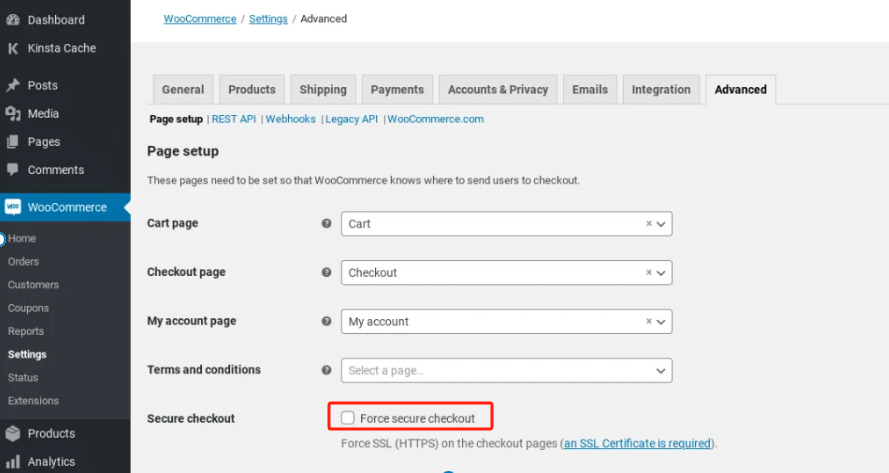Enable Force secure checkout checkbox
Viewport: 889px width, 473px height.
[348, 418]
